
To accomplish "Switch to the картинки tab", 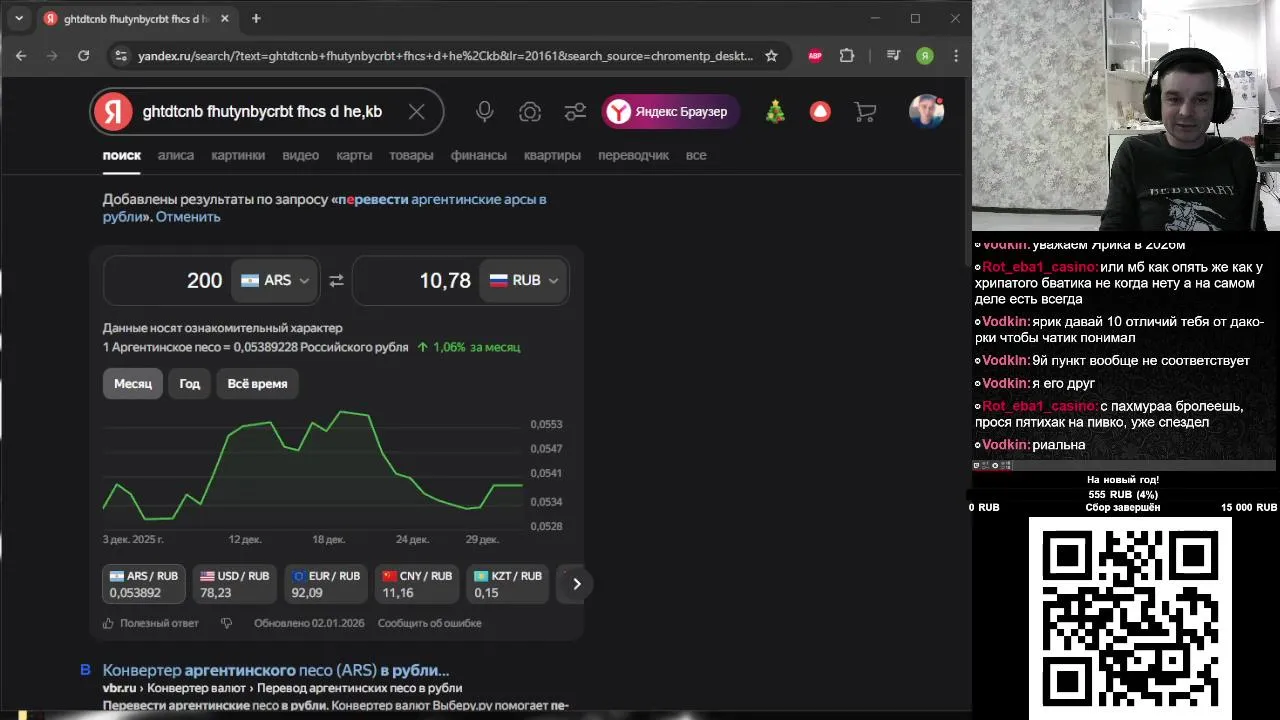I will [238, 155].
